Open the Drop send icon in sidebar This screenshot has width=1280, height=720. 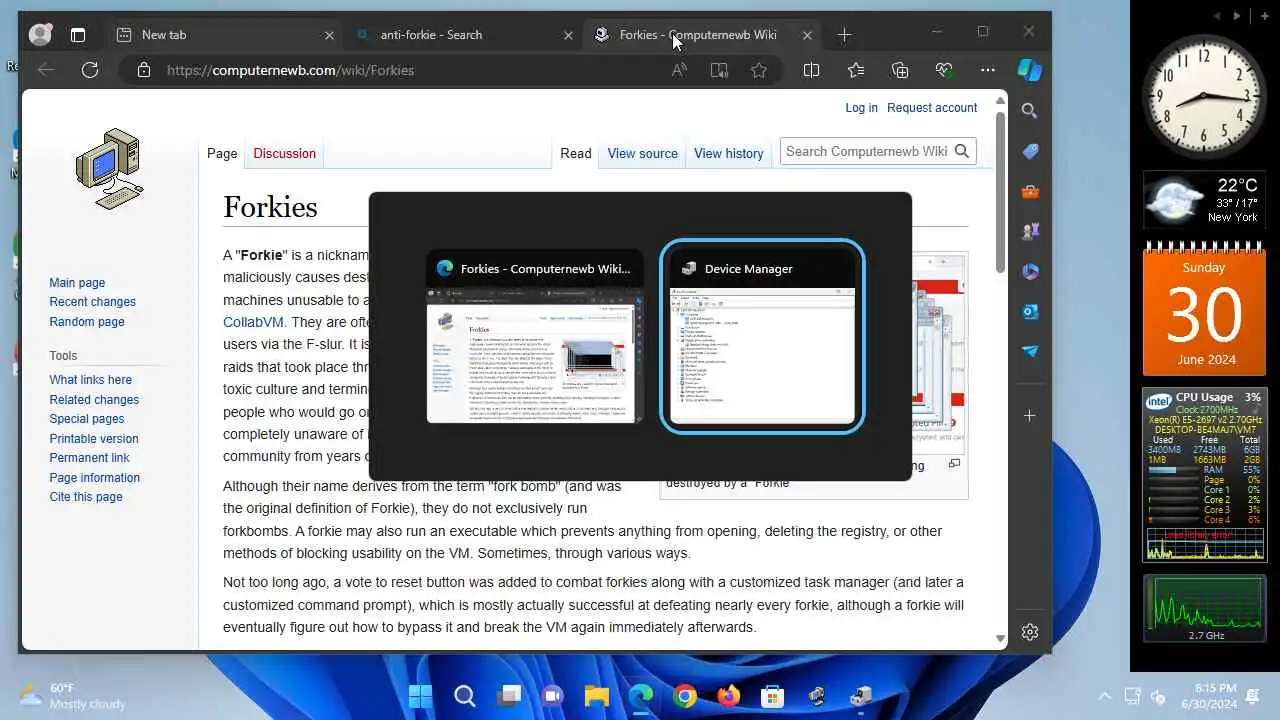(x=1030, y=351)
